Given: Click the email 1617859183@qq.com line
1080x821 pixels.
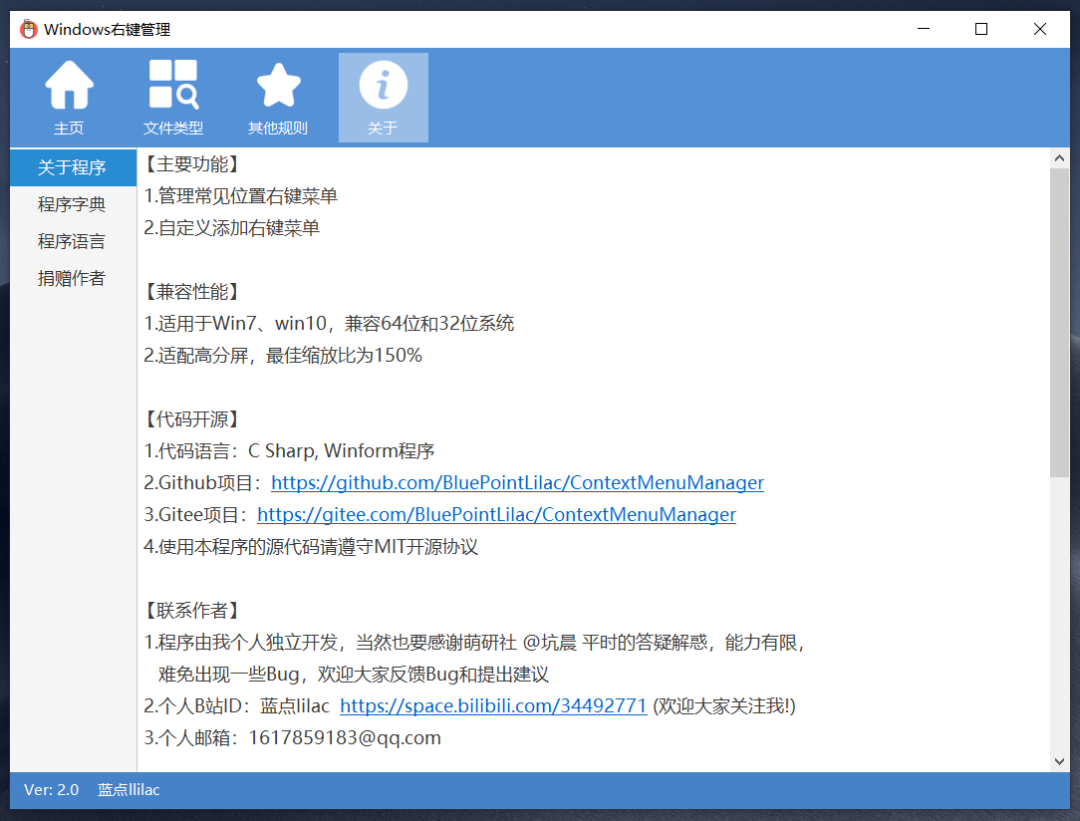Looking at the screenshot, I should pos(292,738).
